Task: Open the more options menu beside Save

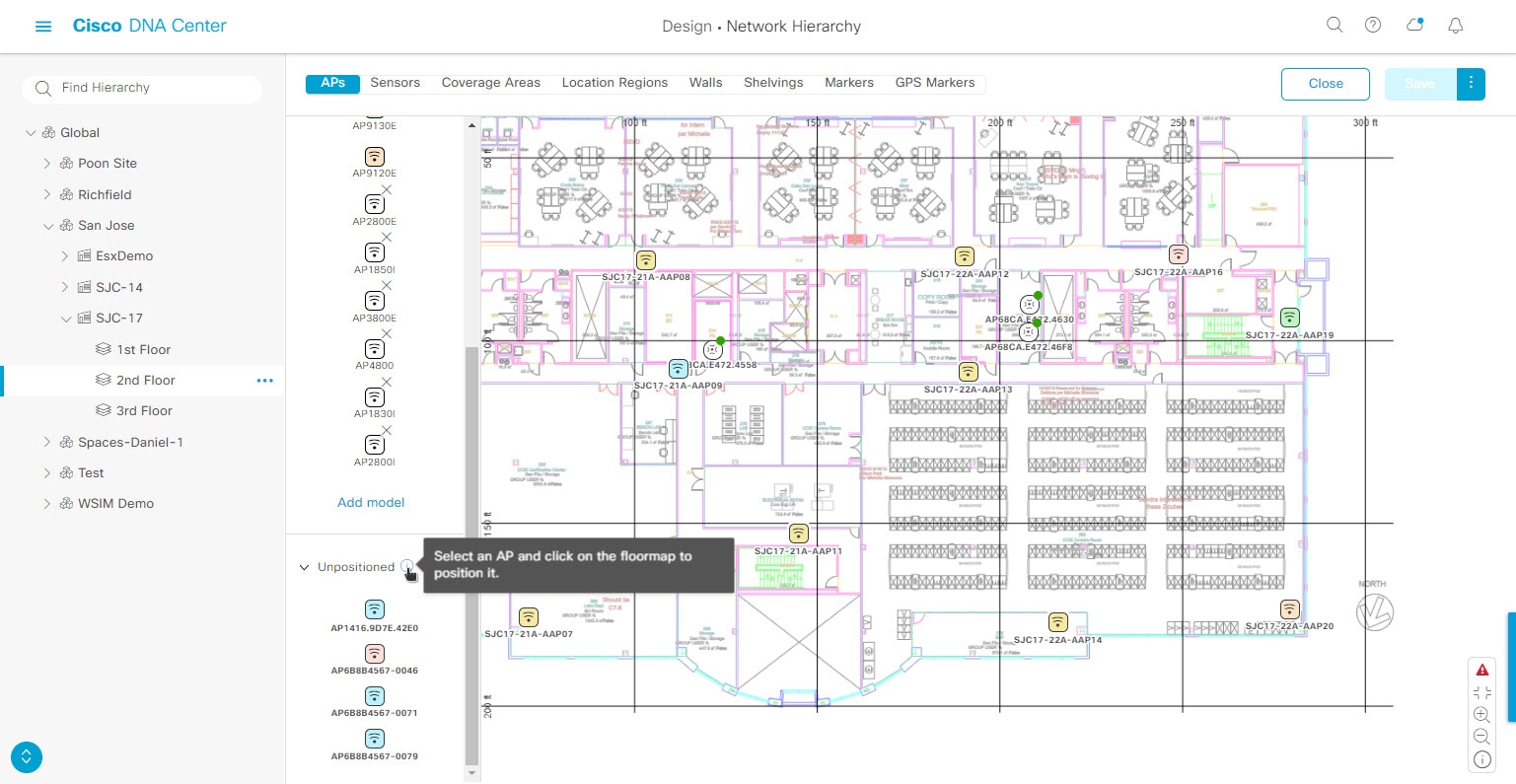Action: [x=1471, y=84]
